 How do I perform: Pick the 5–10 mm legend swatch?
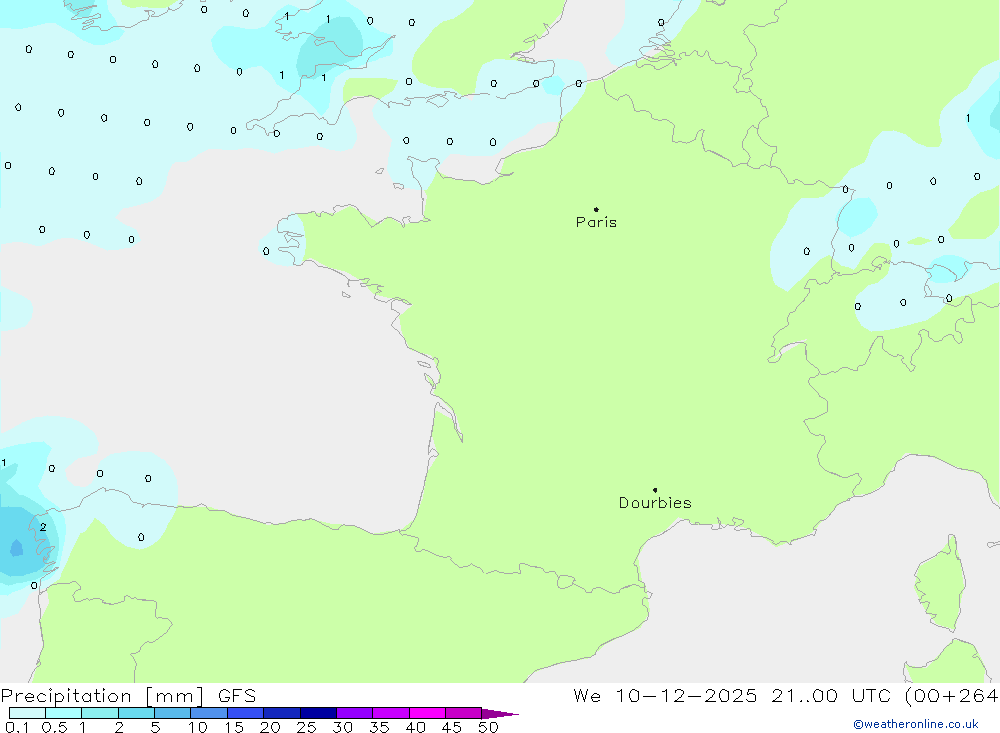(x=173, y=713)
